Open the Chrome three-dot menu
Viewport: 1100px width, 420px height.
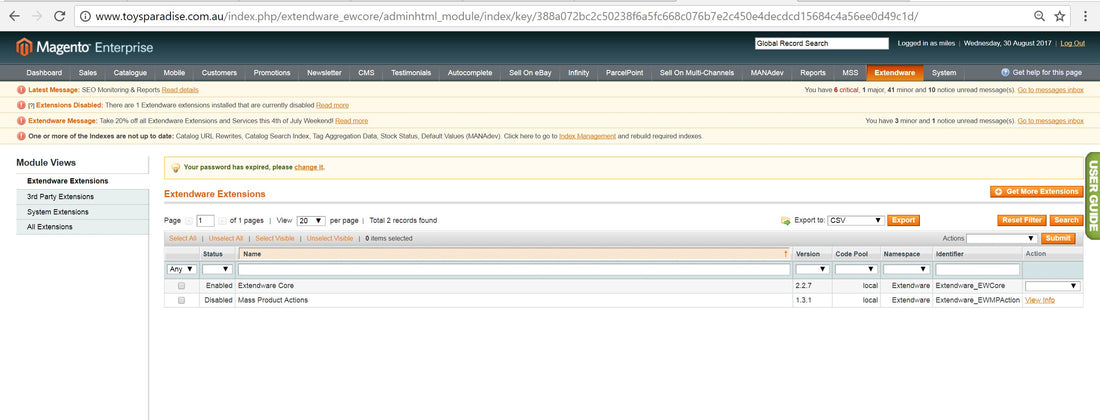1086,15
